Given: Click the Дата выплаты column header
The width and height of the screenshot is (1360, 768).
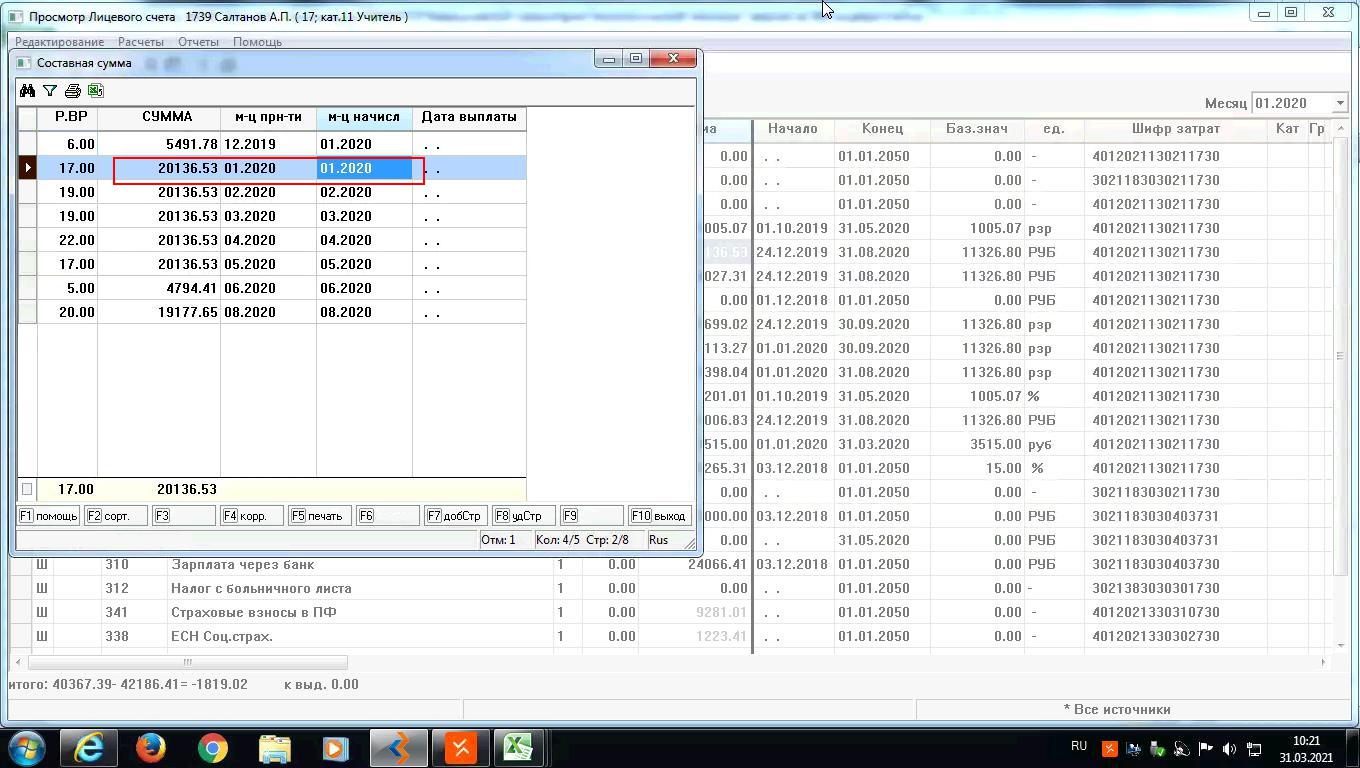Looking at the screenshot, I should tap(469, 117).
